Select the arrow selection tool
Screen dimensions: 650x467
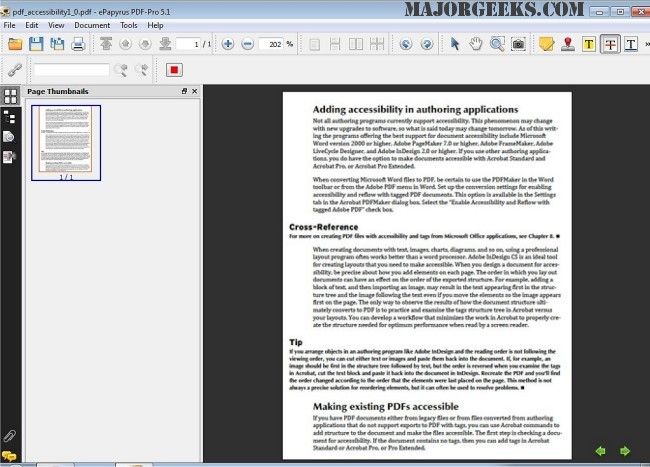455,44
